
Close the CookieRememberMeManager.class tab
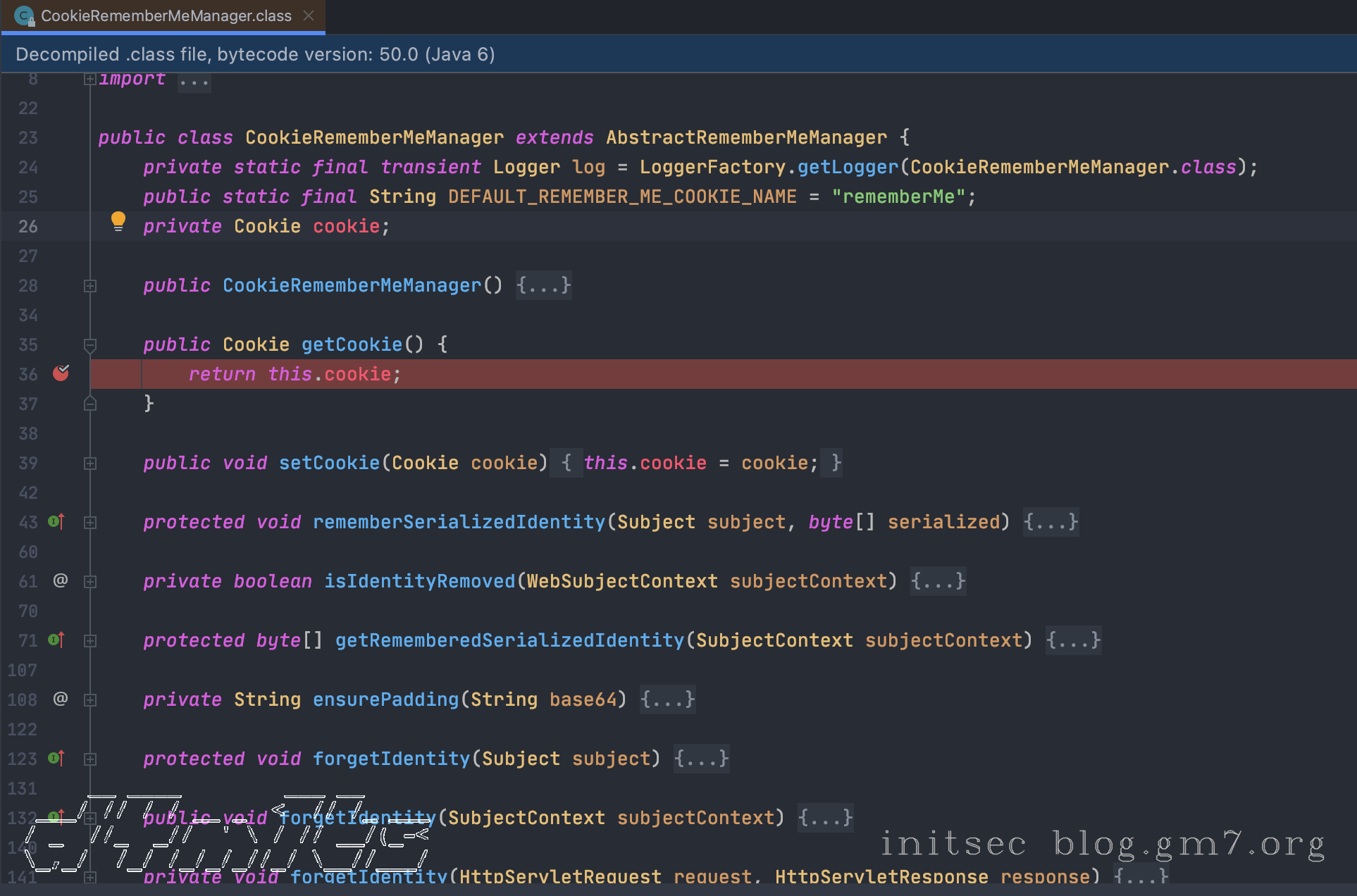coord(309,15)
